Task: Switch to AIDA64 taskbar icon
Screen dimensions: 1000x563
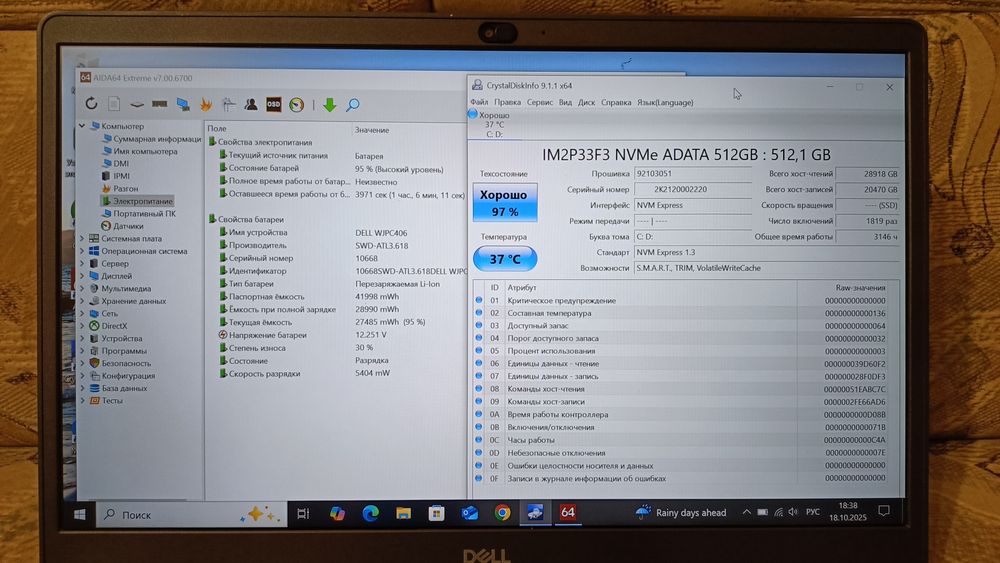Action: tap(568, 512)
